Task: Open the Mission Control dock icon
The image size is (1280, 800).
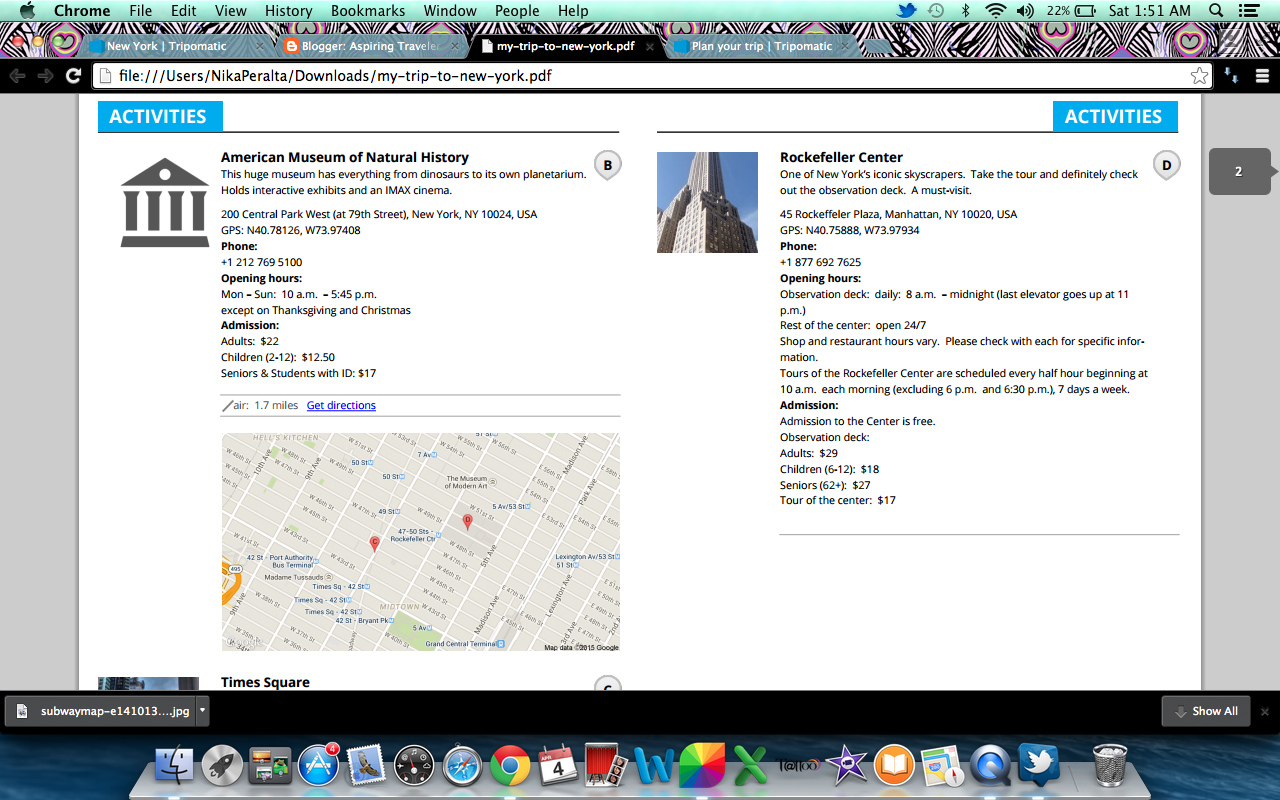Action: [270, 766]
